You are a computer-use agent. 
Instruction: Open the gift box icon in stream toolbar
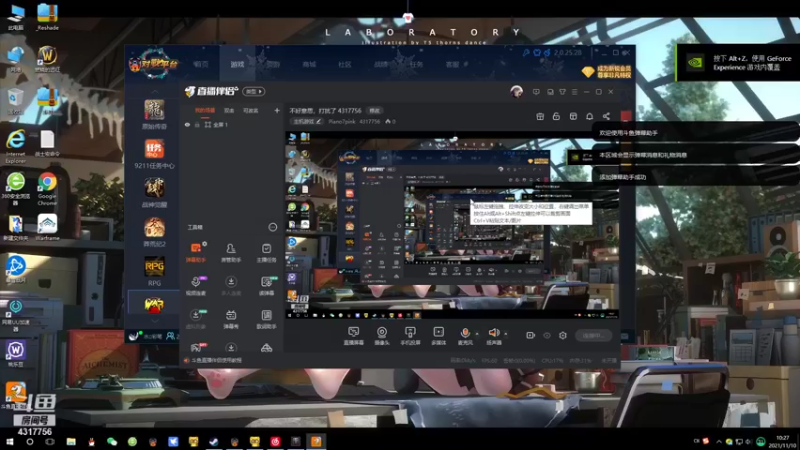[540, 116]
